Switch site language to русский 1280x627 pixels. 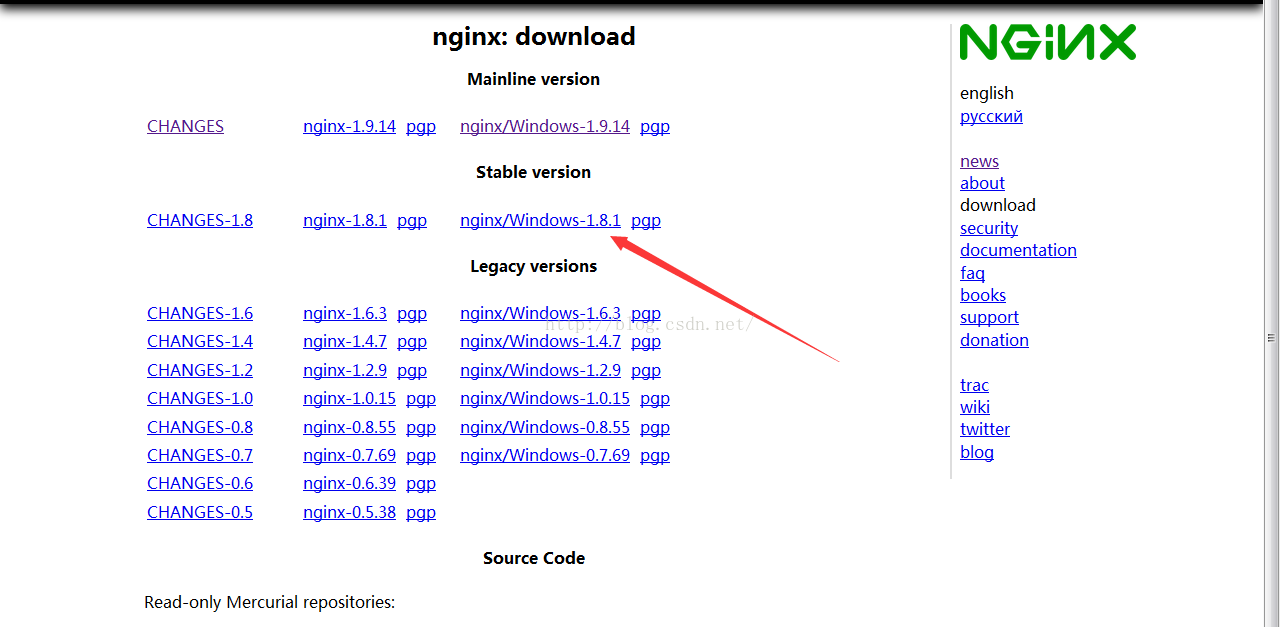tap(991, 116)
